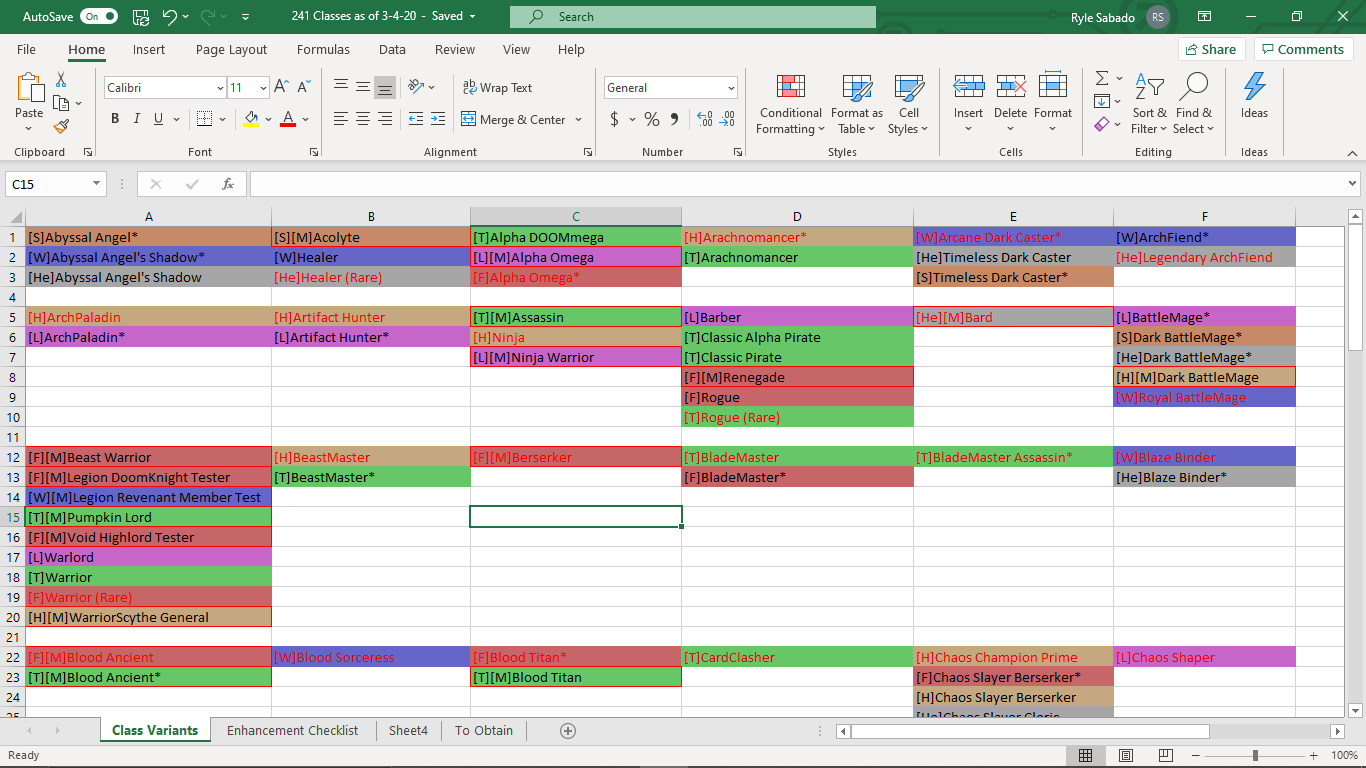Click the Increase Indent icon
The height and width of the screenshot is (768, 1366).
pos(437,119)
